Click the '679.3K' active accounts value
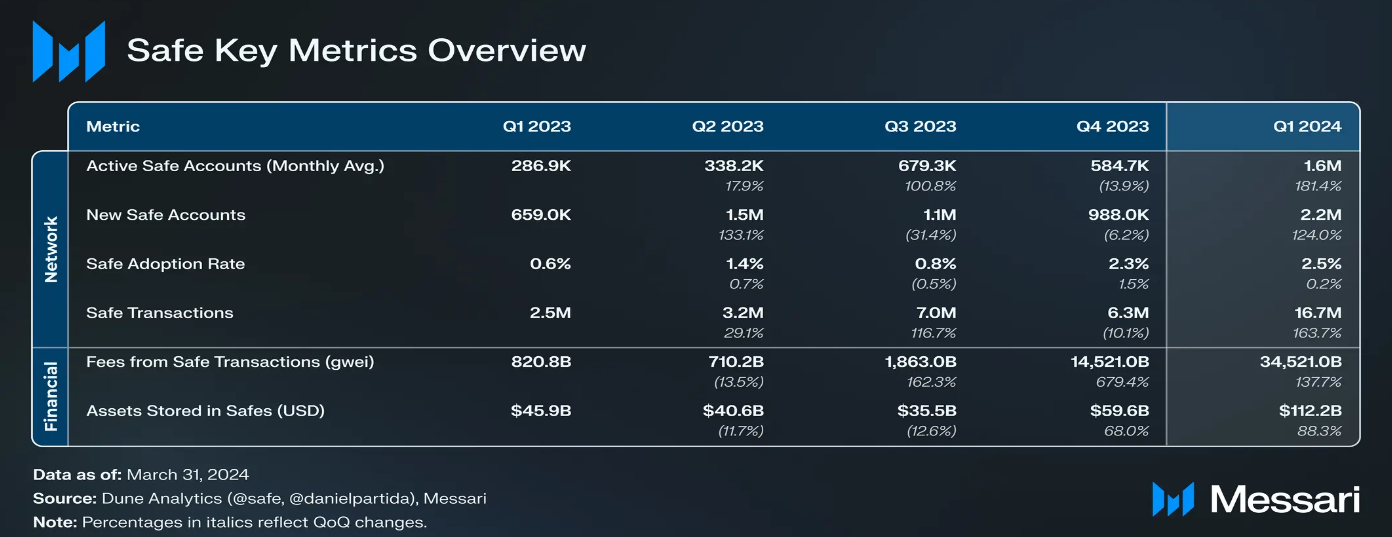This screenshot has width=1392, height=537. (926, 166)
